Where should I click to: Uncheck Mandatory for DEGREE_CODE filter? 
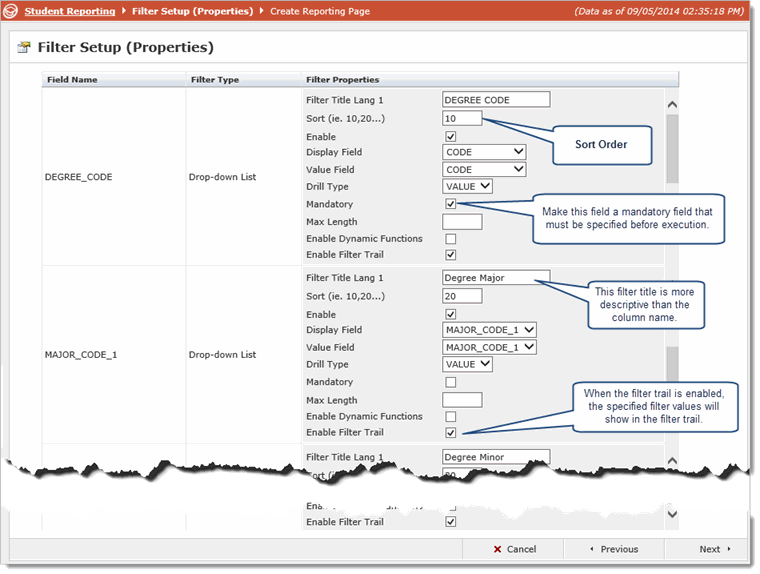[x=451, y=204]
